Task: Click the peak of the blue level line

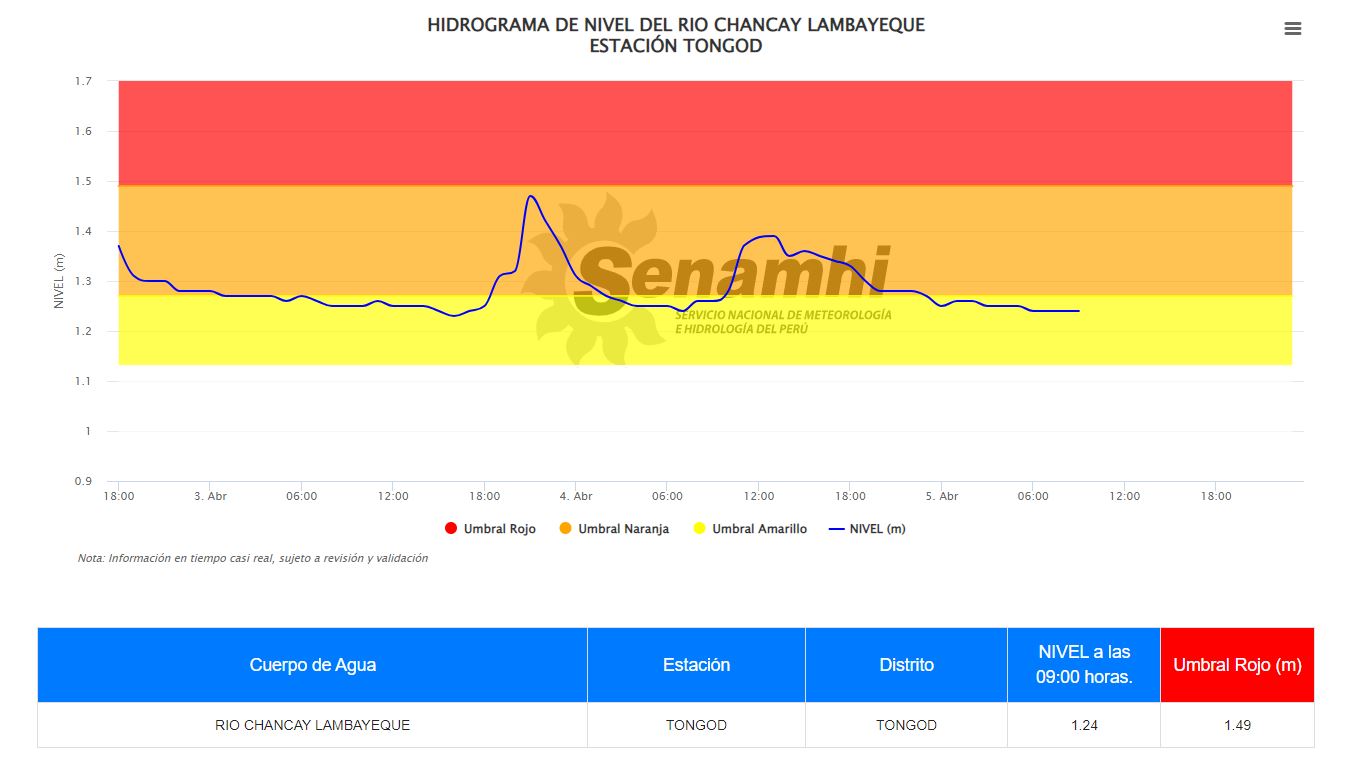Action: click(x=530, y=196)
